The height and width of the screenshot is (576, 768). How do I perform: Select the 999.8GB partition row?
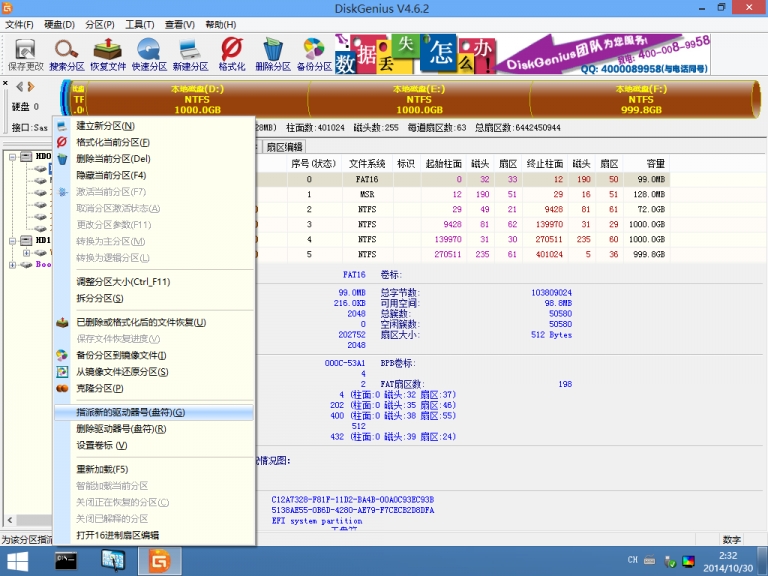pyautogui.click(x=463, y=254)
